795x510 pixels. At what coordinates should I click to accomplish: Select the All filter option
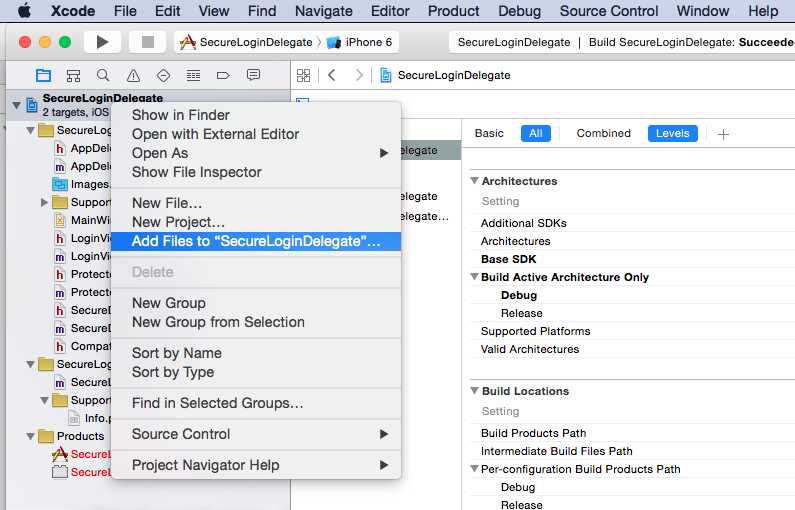(535, 133)
